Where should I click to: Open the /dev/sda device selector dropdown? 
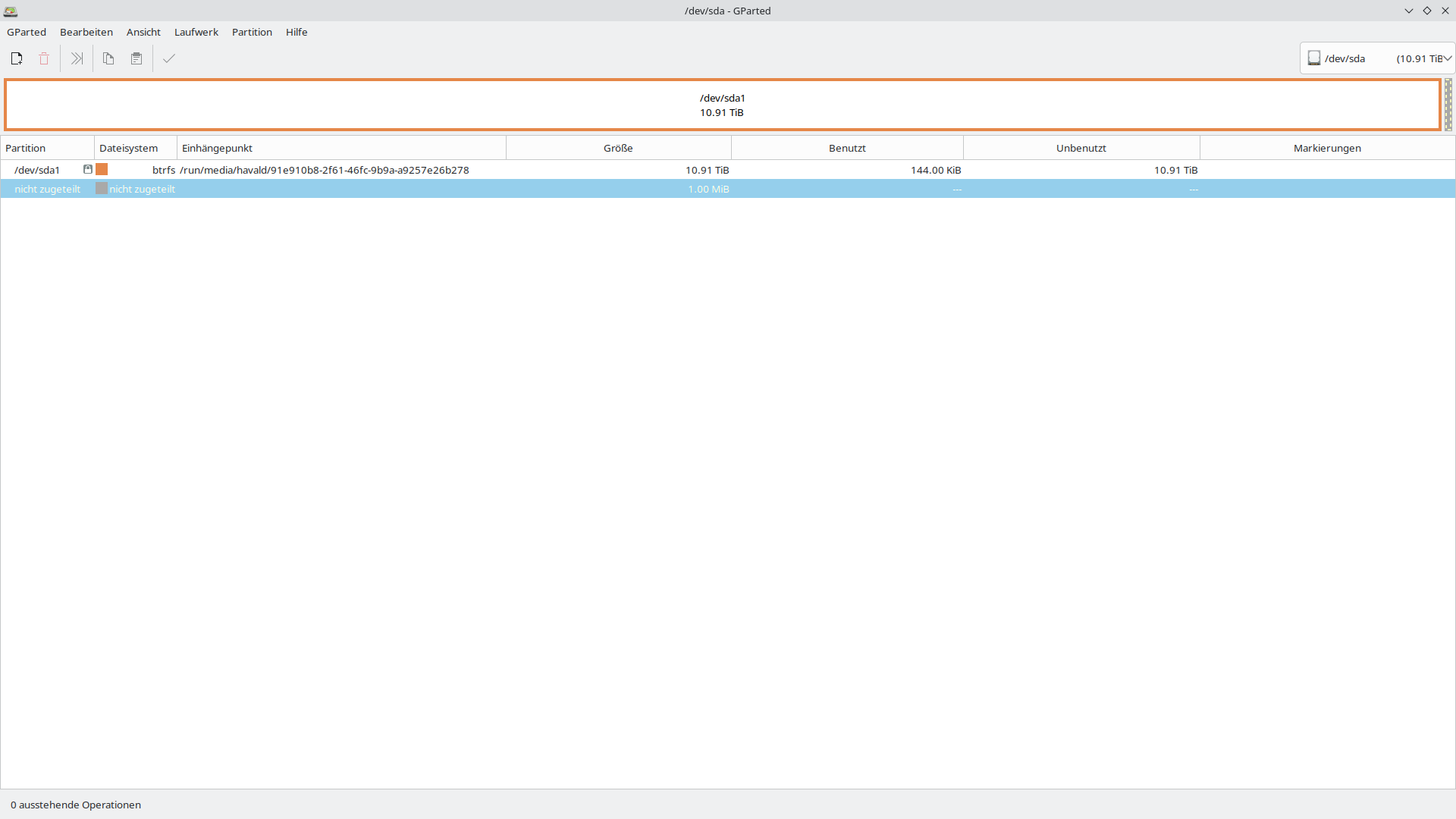tap(1377, 58)
